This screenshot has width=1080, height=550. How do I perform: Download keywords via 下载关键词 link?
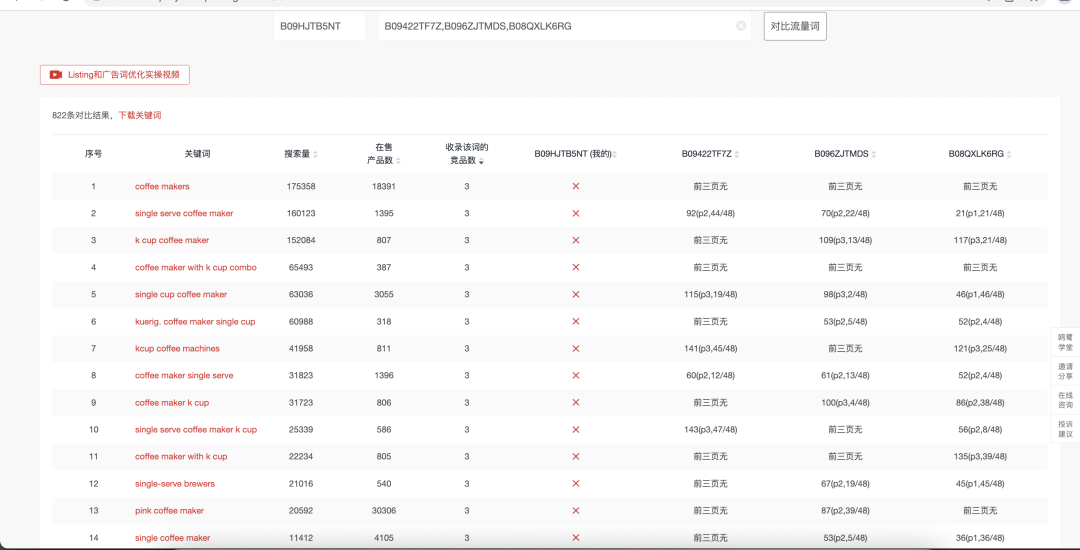pos(140,116)
